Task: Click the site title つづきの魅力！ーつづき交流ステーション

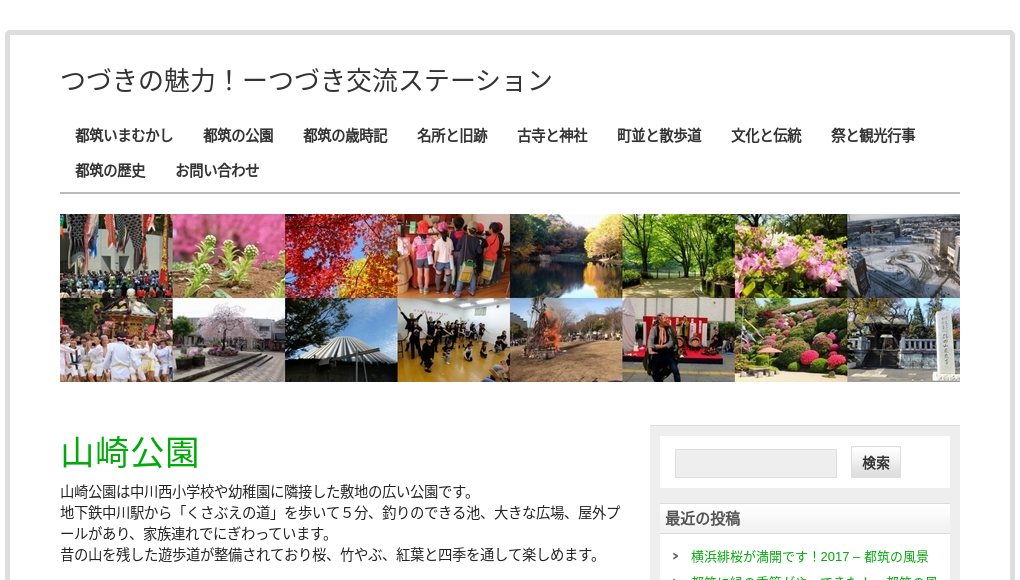Action: tap(306, 80)
